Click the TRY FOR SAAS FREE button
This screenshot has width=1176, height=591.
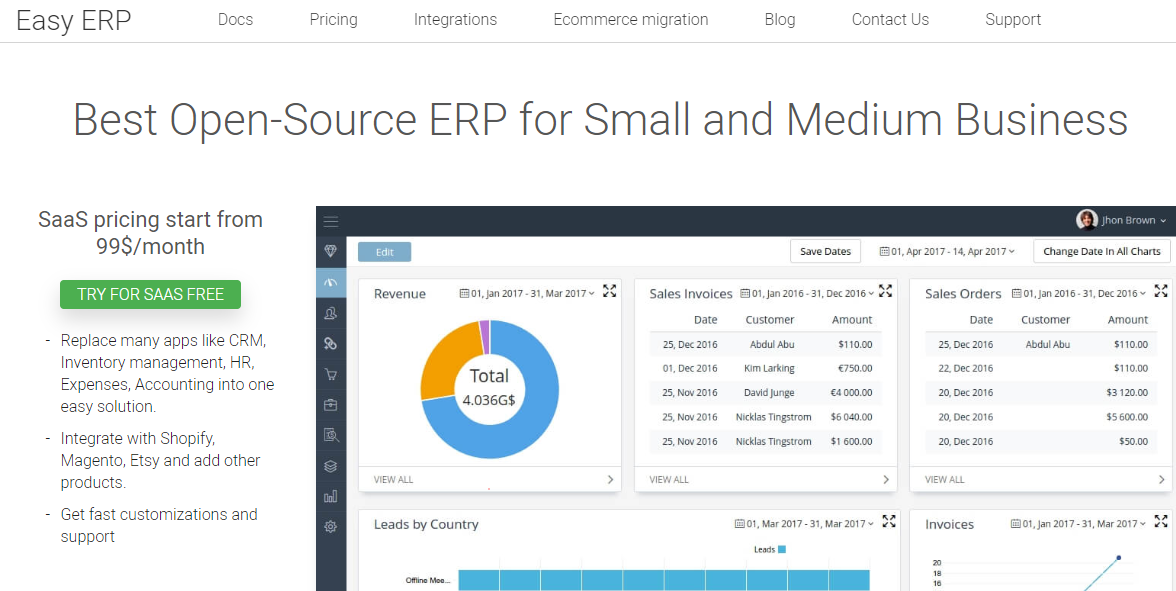point(150,294)
